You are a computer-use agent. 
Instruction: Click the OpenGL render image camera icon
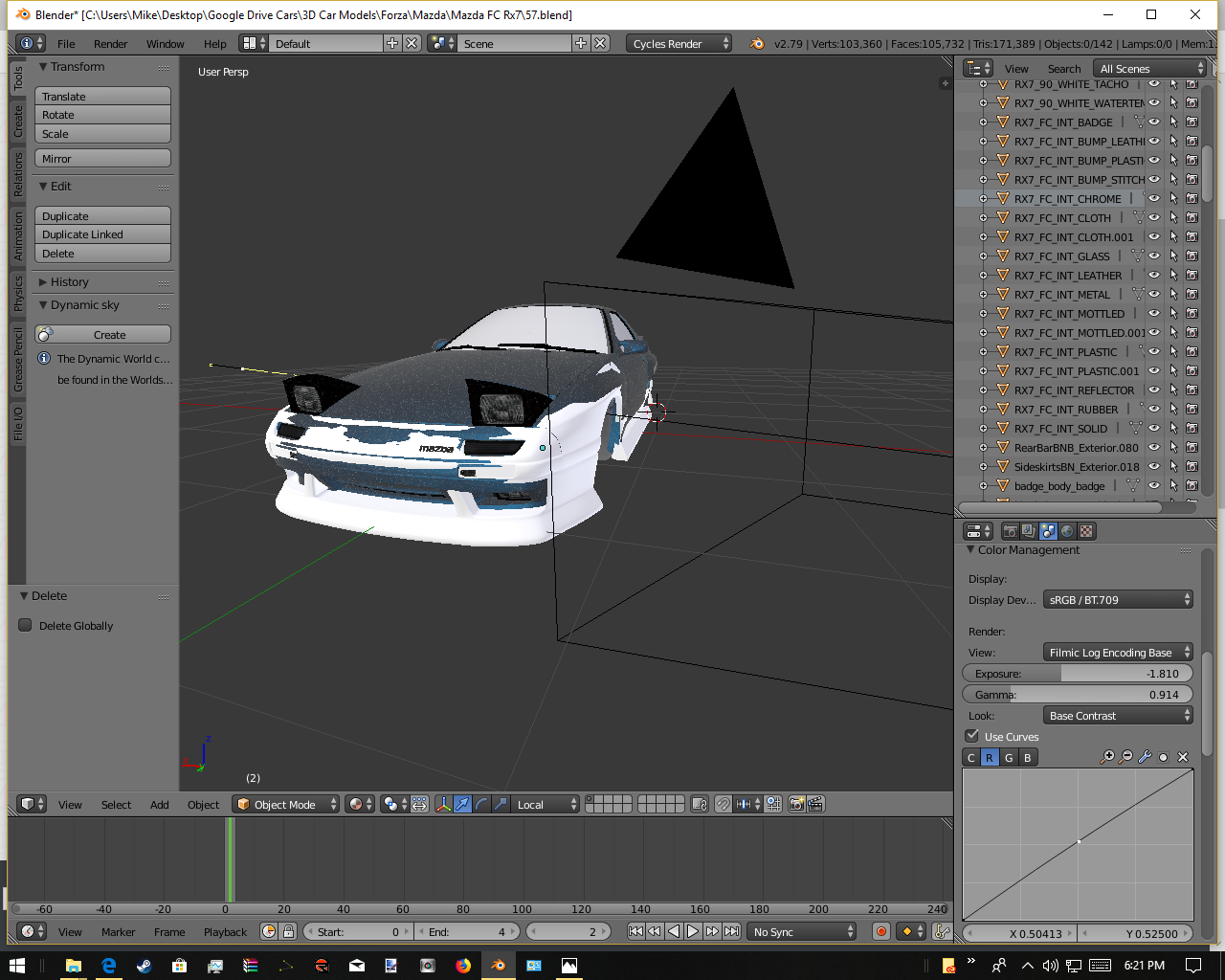[796, 804]
